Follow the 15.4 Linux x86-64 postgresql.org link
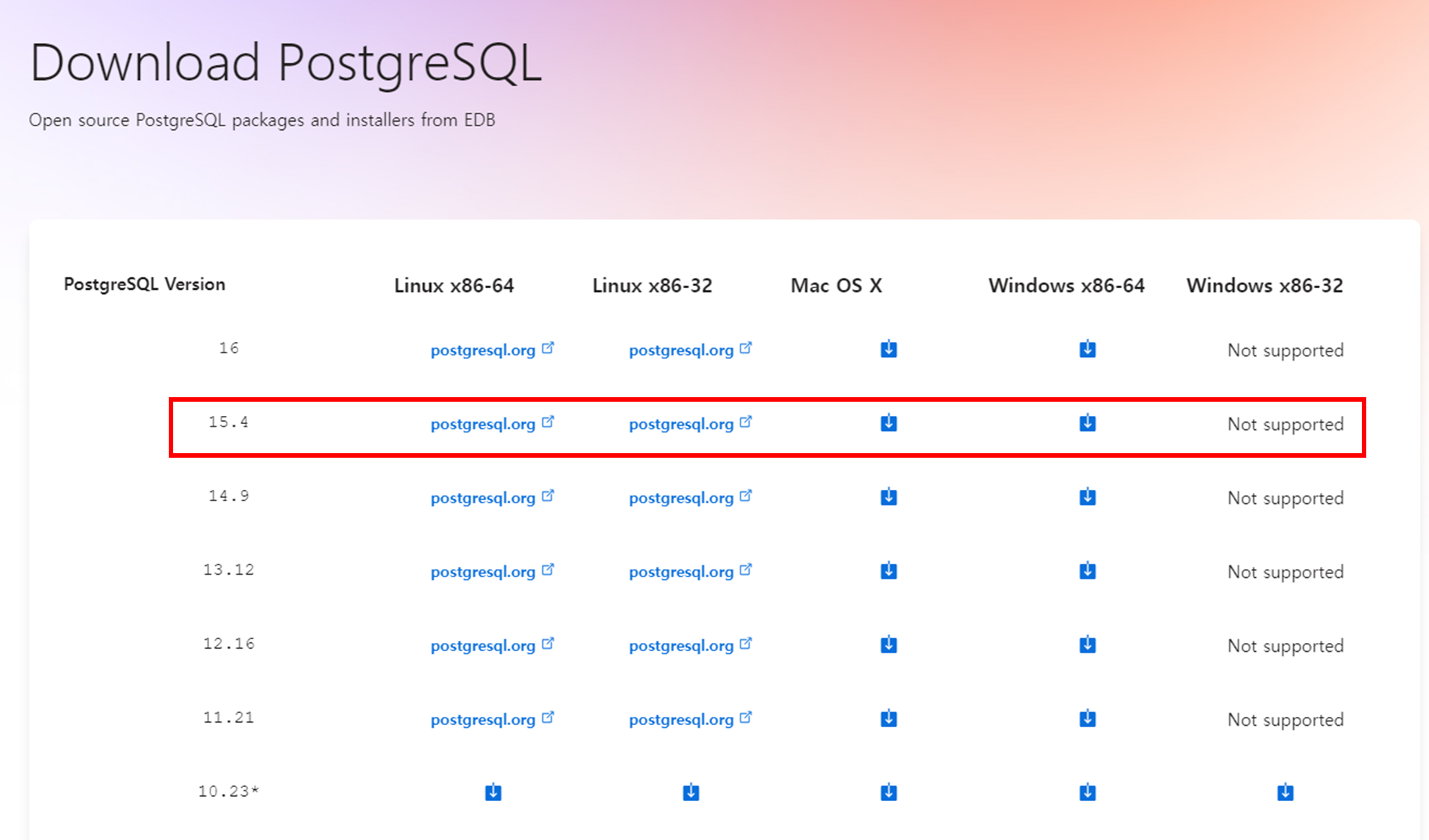The height and width of the screenshot is (840, 1429). pos(492,423)
